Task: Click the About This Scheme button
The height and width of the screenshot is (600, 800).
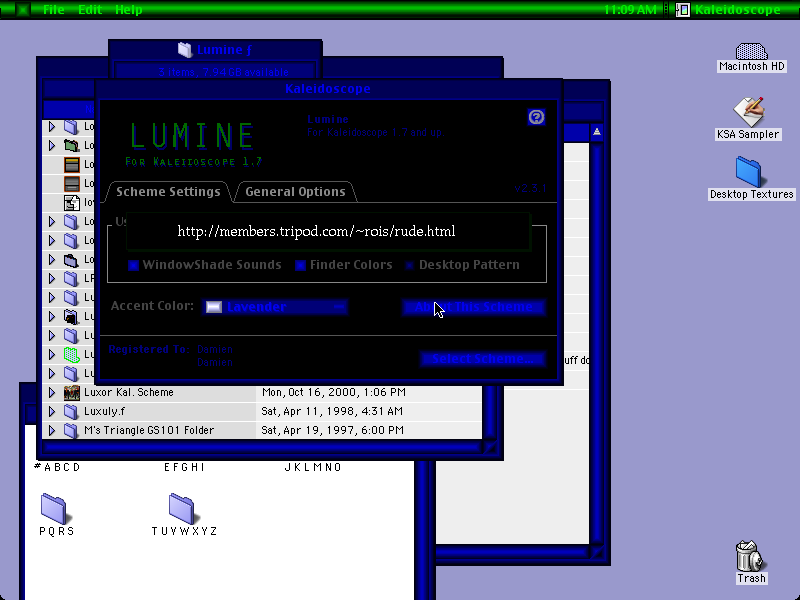Action: pyautogui.click(x=473, y=307)
